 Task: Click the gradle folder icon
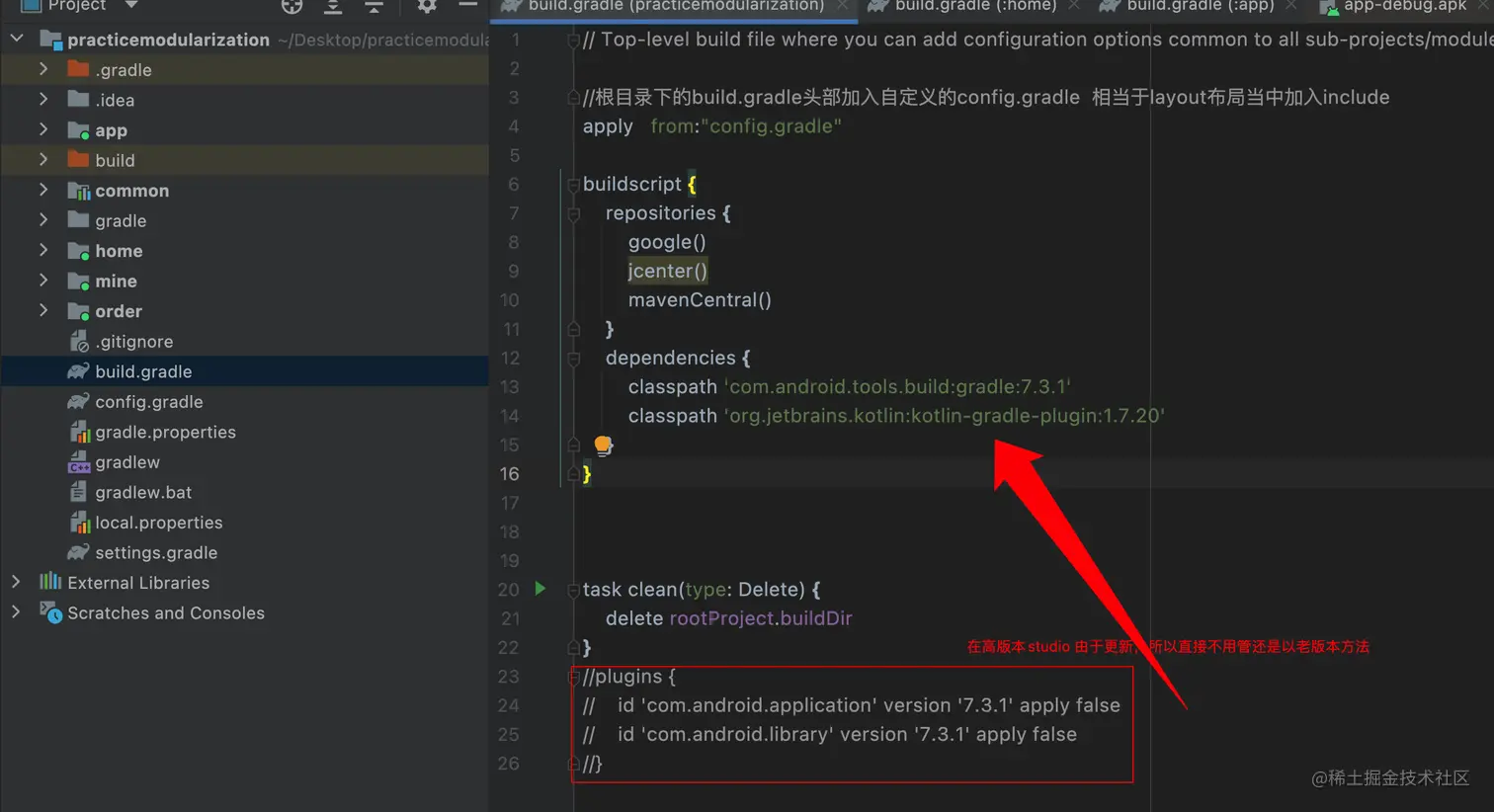78,219
